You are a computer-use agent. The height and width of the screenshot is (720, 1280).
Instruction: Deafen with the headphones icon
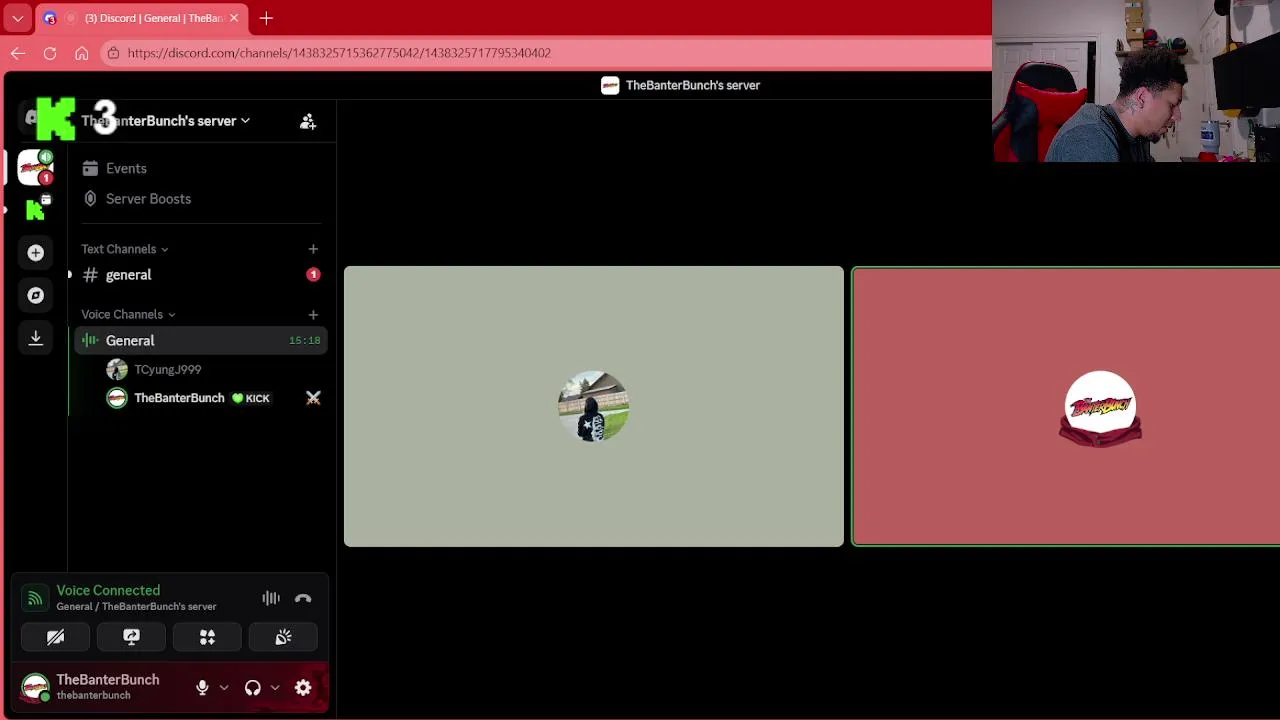pos(252,688)
